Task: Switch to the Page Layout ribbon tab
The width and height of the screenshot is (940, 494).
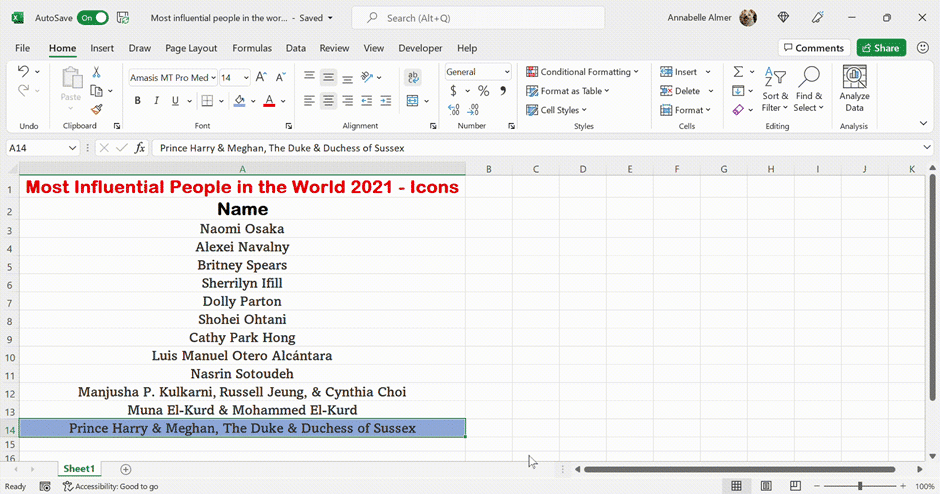Action: tap(191, 48)
